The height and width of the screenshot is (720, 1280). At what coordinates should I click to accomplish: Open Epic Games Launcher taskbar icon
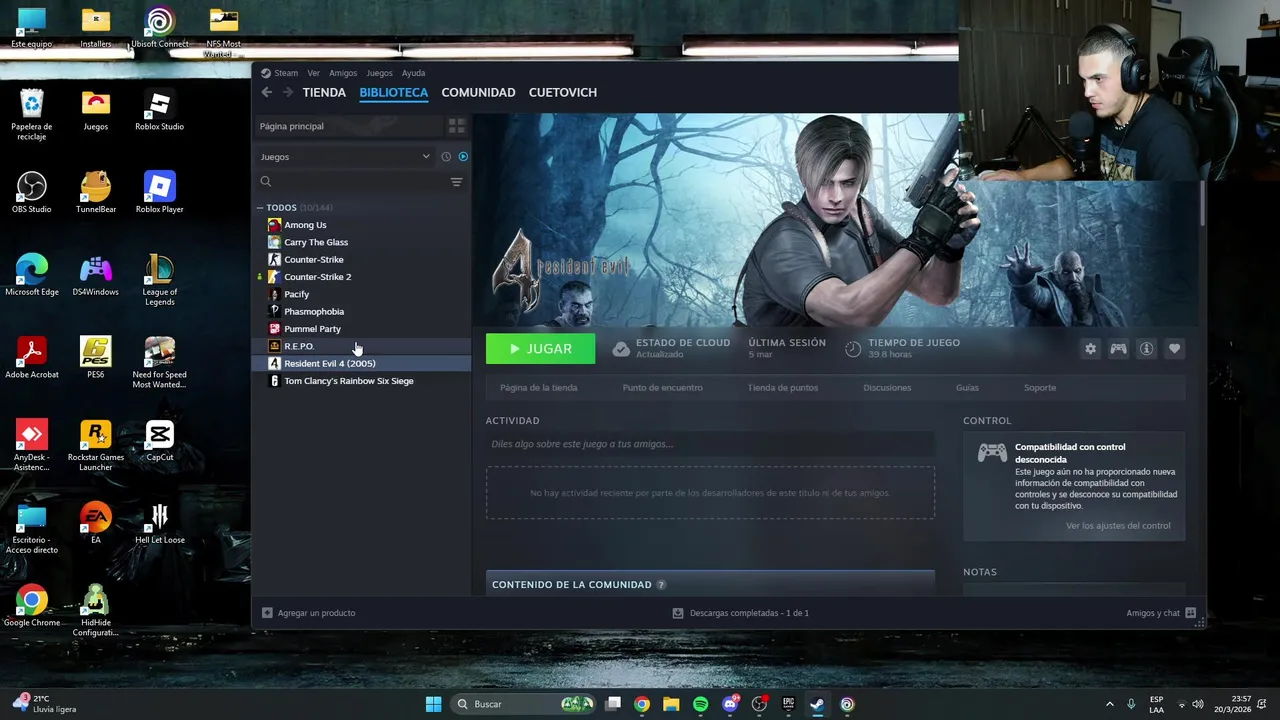point(788,704)
